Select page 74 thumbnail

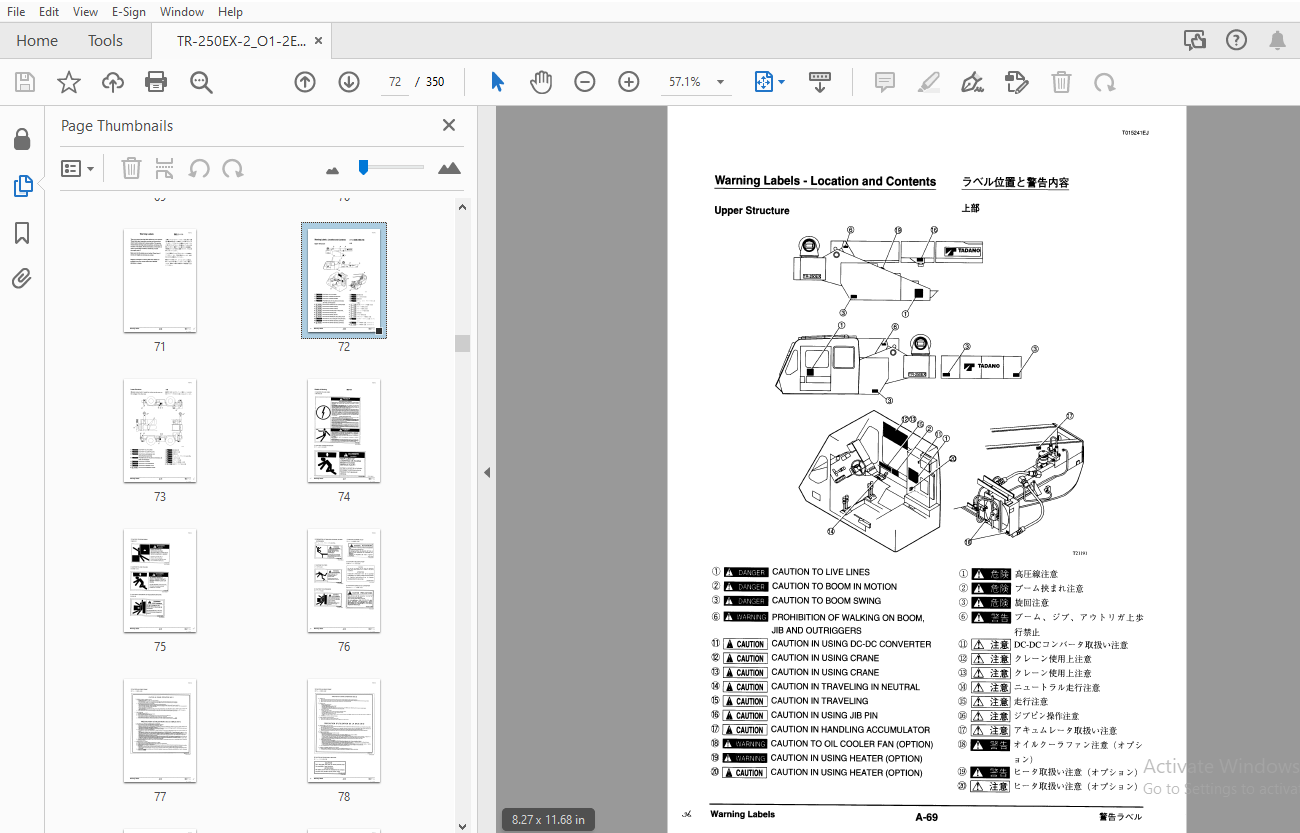click(344, 431)
